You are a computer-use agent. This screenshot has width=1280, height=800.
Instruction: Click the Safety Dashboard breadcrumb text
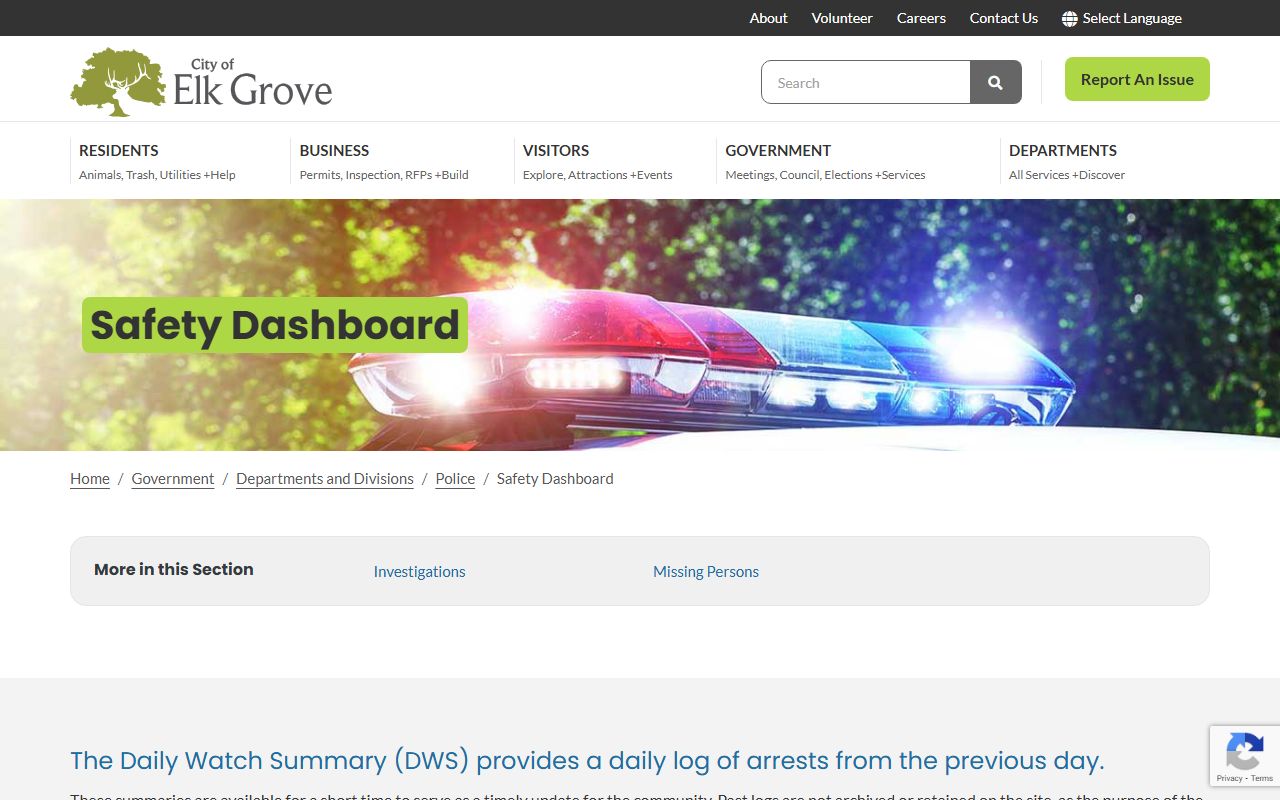pyautogui.click(x=555, y=479)
